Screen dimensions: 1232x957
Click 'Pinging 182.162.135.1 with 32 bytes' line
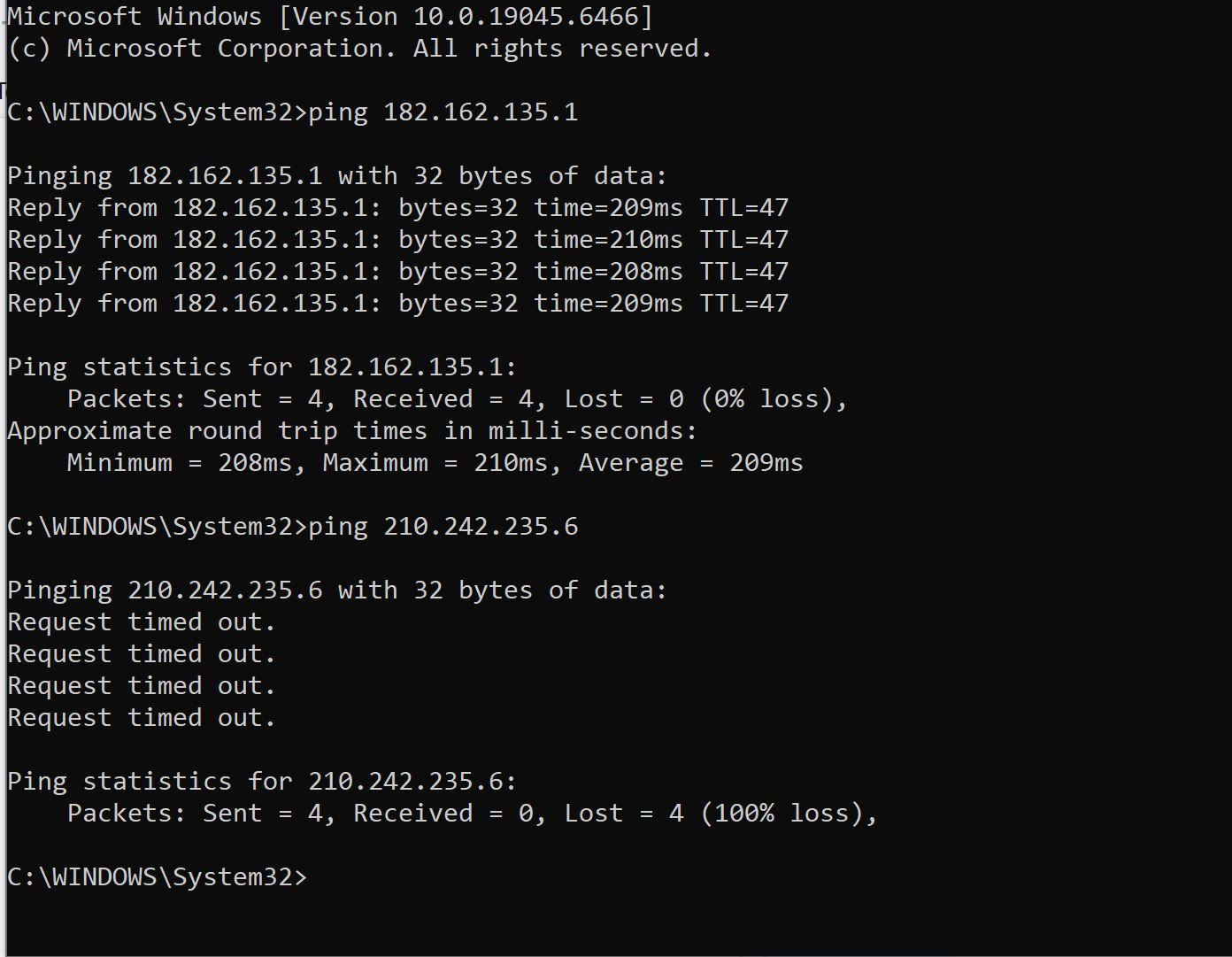click(x=337, y=176)
